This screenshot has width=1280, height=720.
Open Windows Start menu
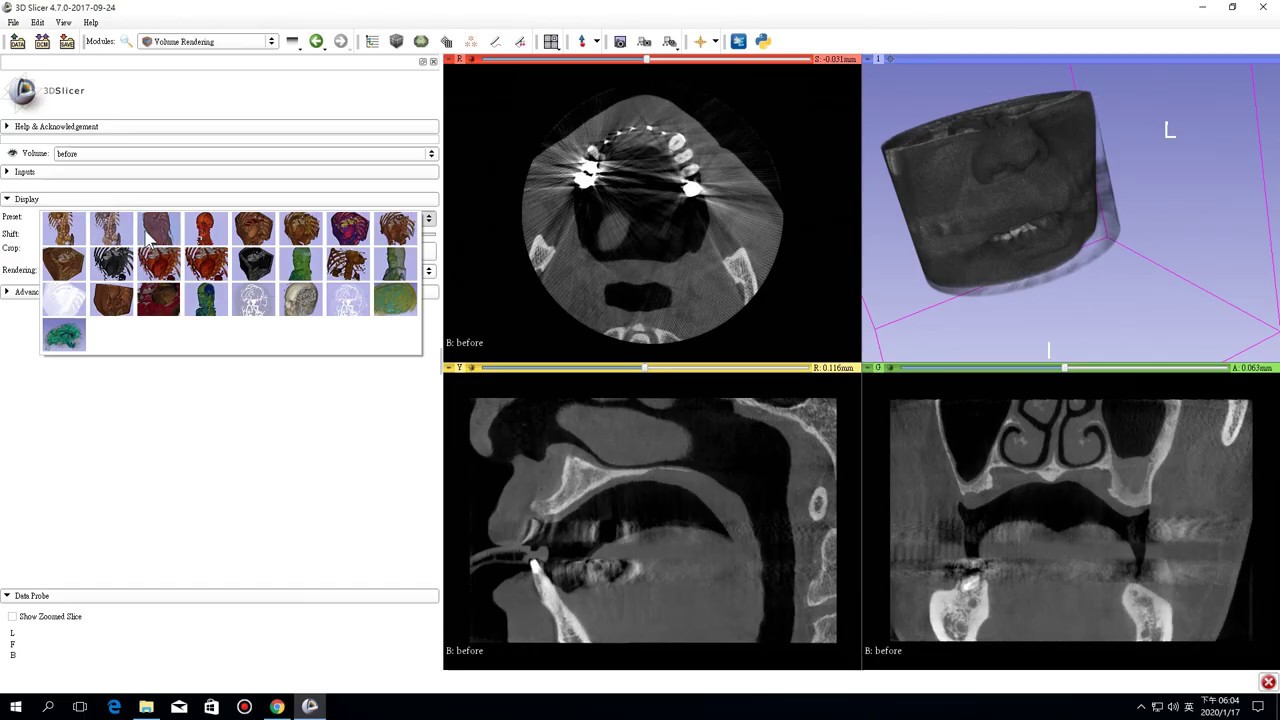(16, 707)
